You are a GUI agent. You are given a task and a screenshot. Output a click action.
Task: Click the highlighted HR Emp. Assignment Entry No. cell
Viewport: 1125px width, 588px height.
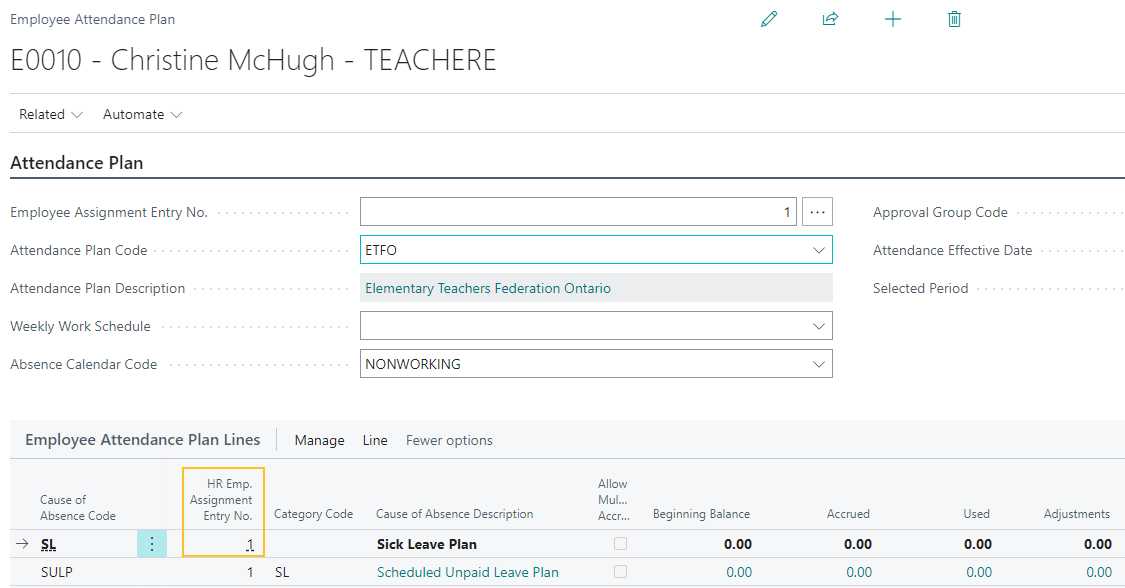223,543
